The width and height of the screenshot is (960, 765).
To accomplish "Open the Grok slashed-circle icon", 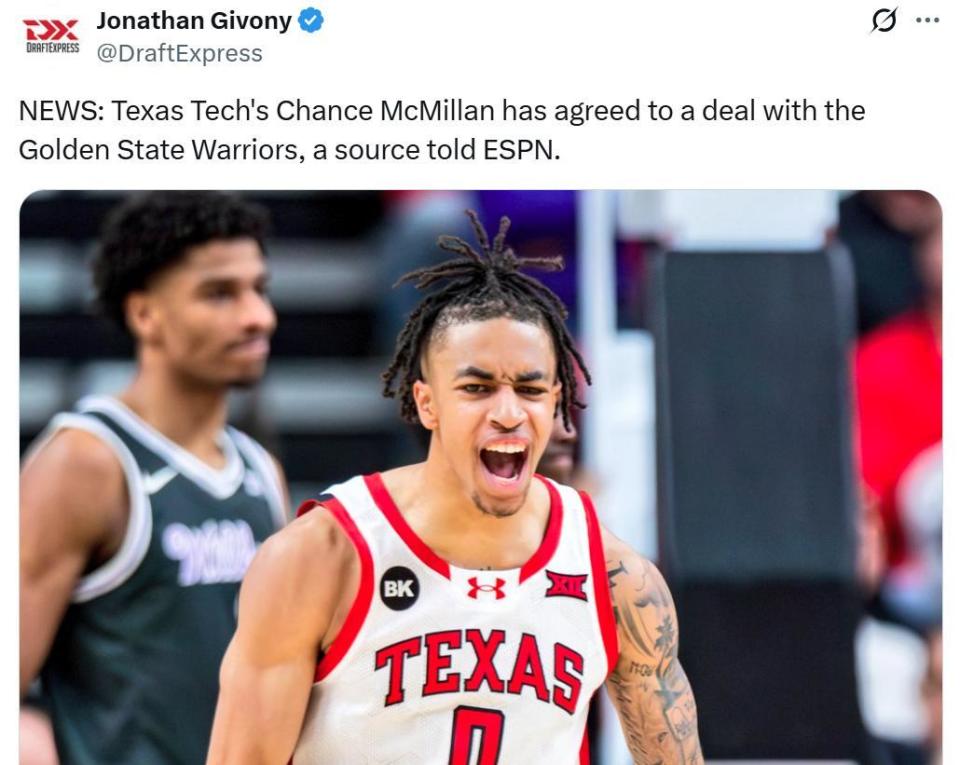I will [x=885, y=21].
